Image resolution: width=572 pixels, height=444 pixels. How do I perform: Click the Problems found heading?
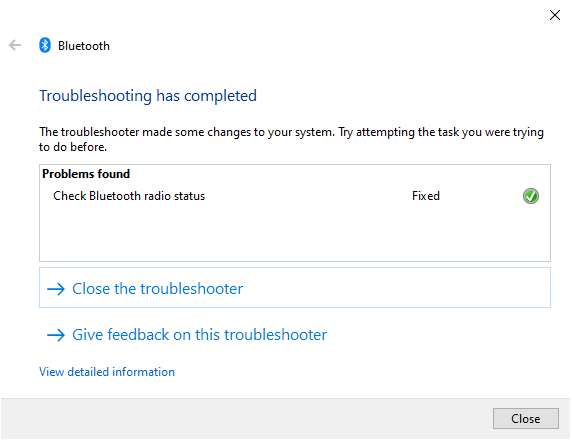click(x=86, y=174)
